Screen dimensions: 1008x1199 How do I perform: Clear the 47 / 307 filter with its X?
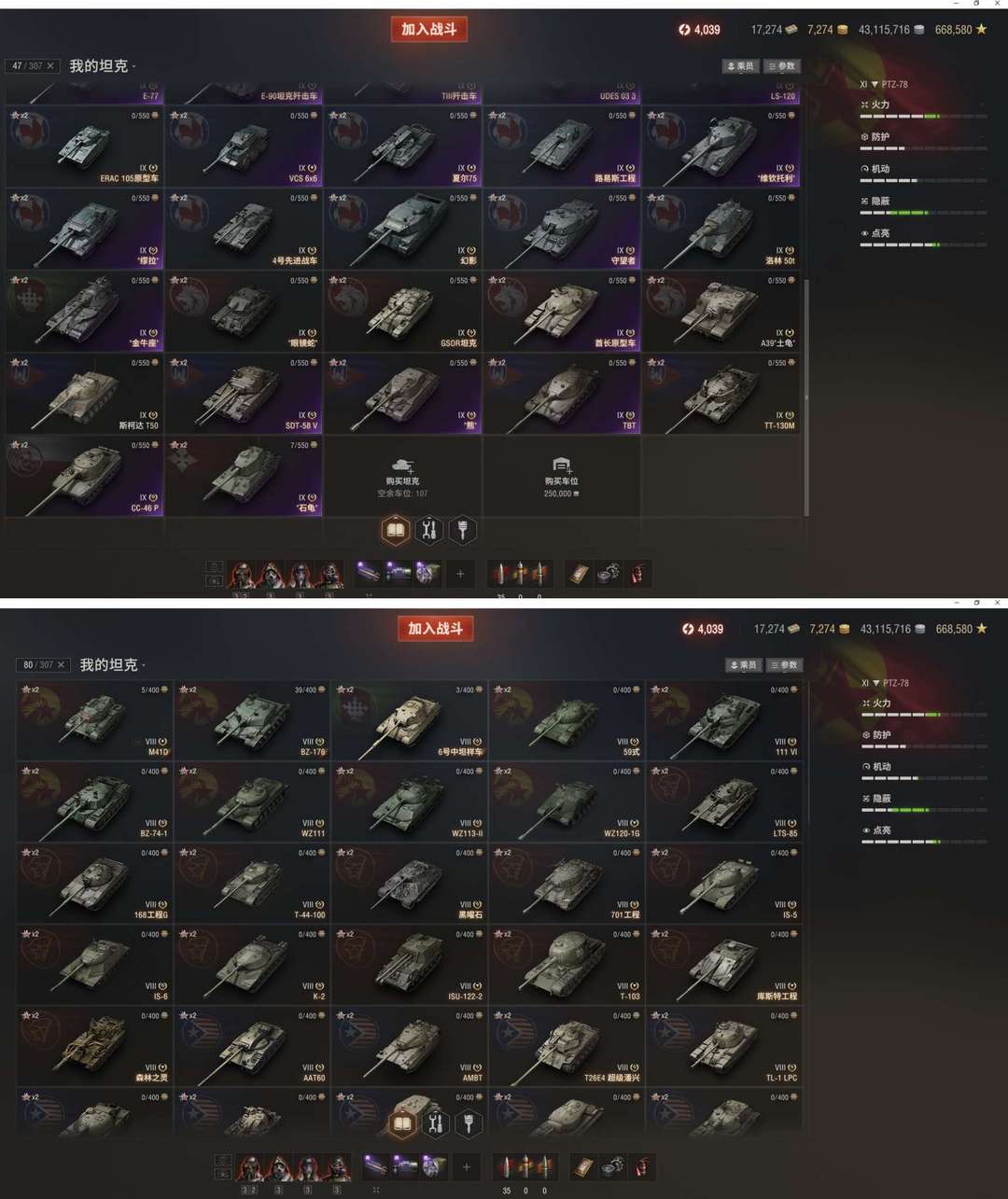pyautogui.click(x=50, y=66)
